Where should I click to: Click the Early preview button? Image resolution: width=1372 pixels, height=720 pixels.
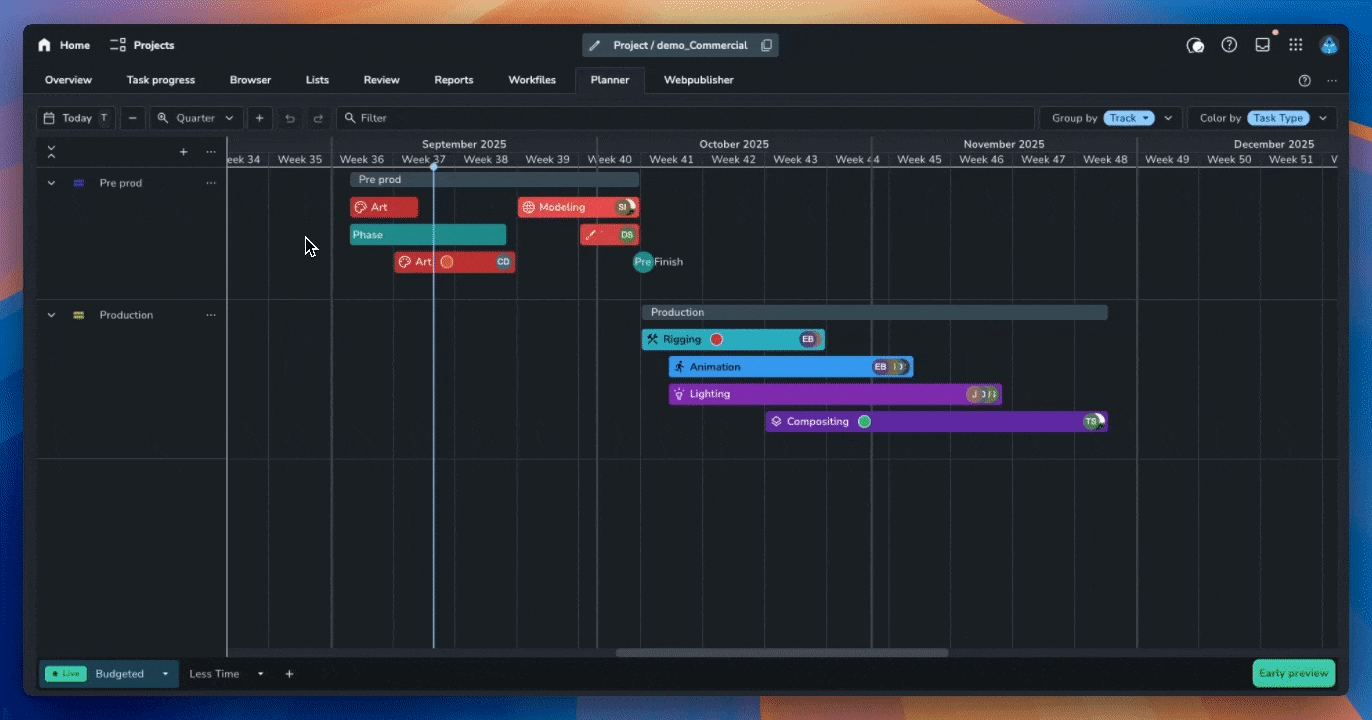1293,673
